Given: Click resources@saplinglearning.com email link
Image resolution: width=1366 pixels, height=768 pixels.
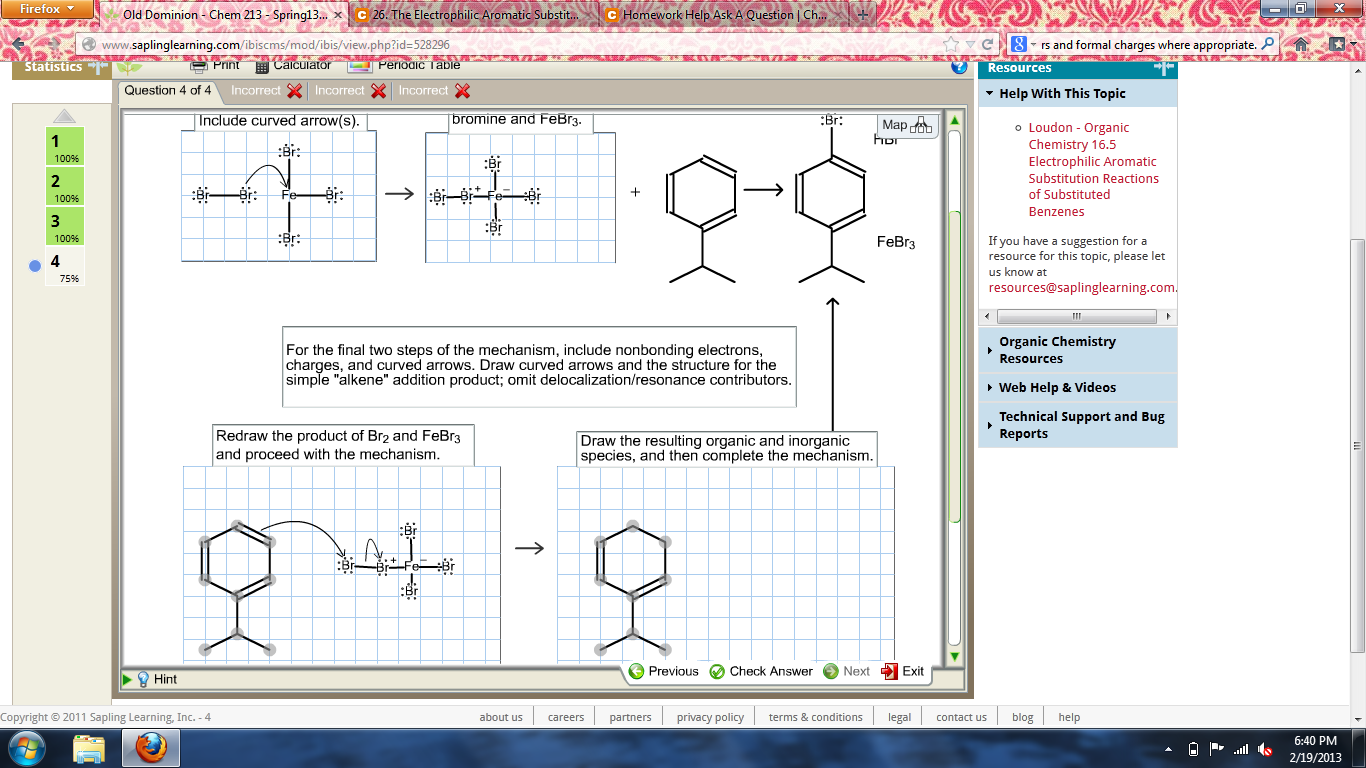Looking at the screenshot, I should click(x=1083, y=288).
